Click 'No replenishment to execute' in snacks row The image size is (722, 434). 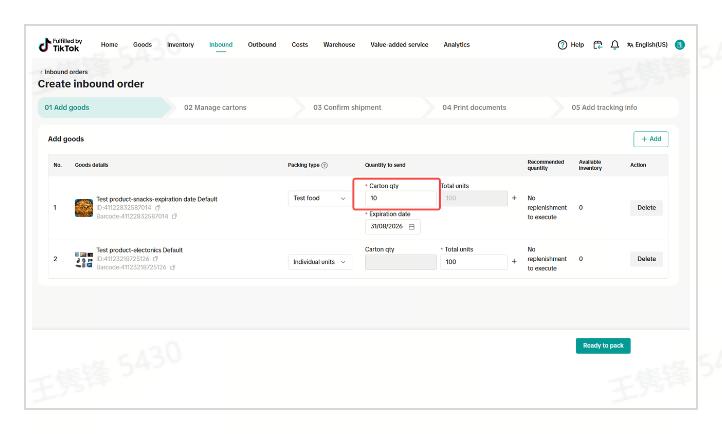547,208
